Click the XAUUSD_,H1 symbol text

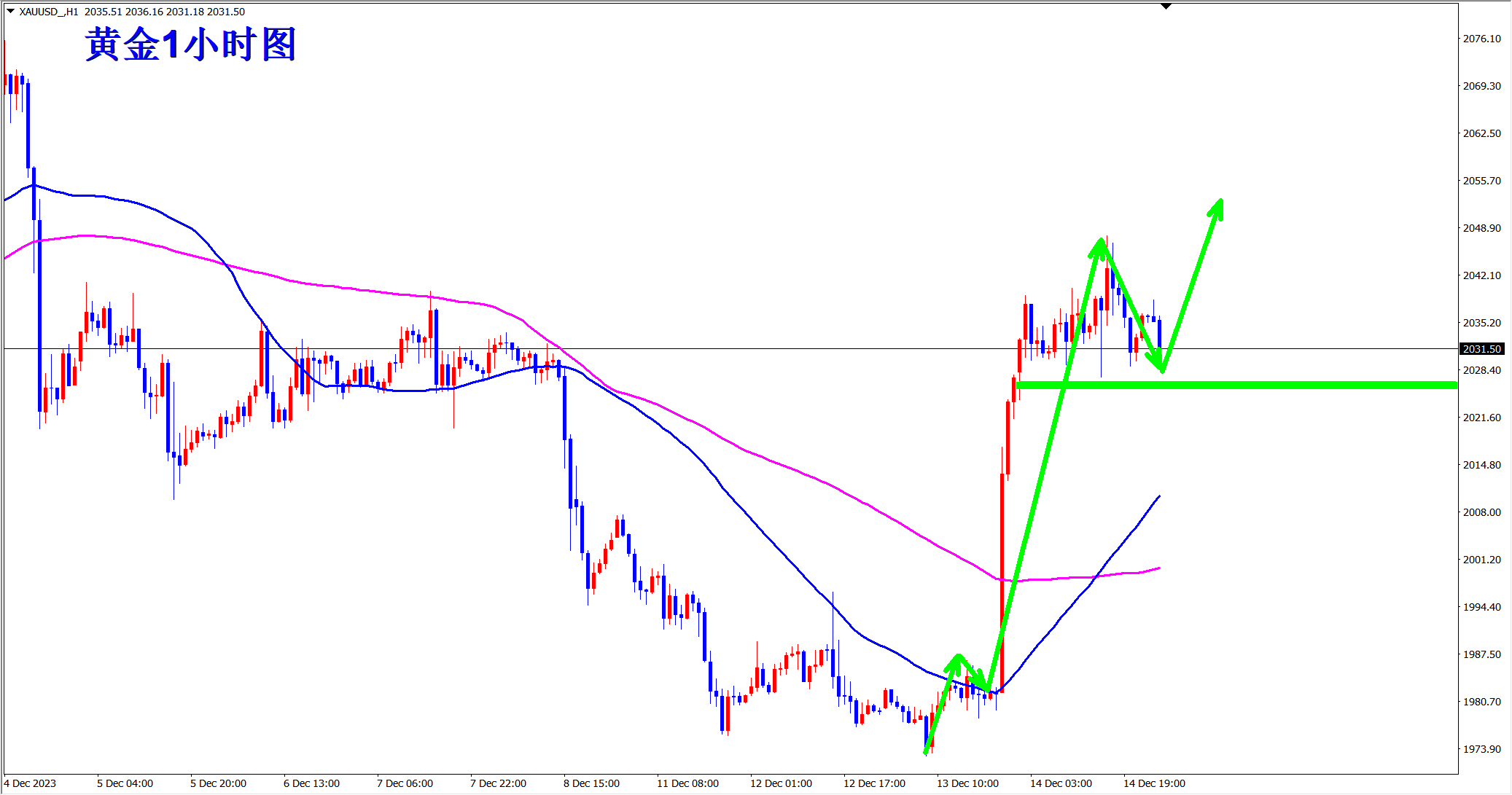coord(48,12)
